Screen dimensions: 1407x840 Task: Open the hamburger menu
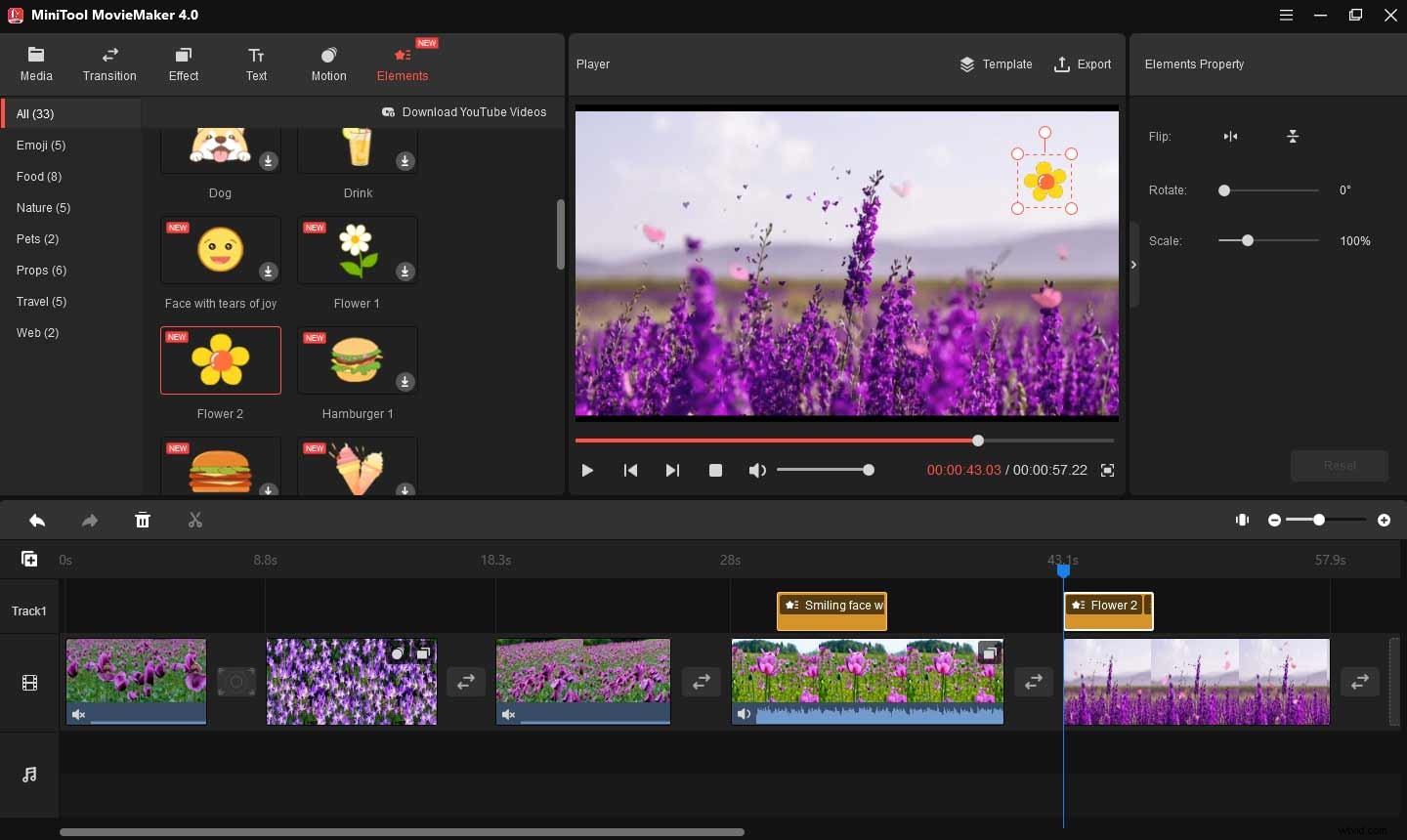(x=1286, y=15)
